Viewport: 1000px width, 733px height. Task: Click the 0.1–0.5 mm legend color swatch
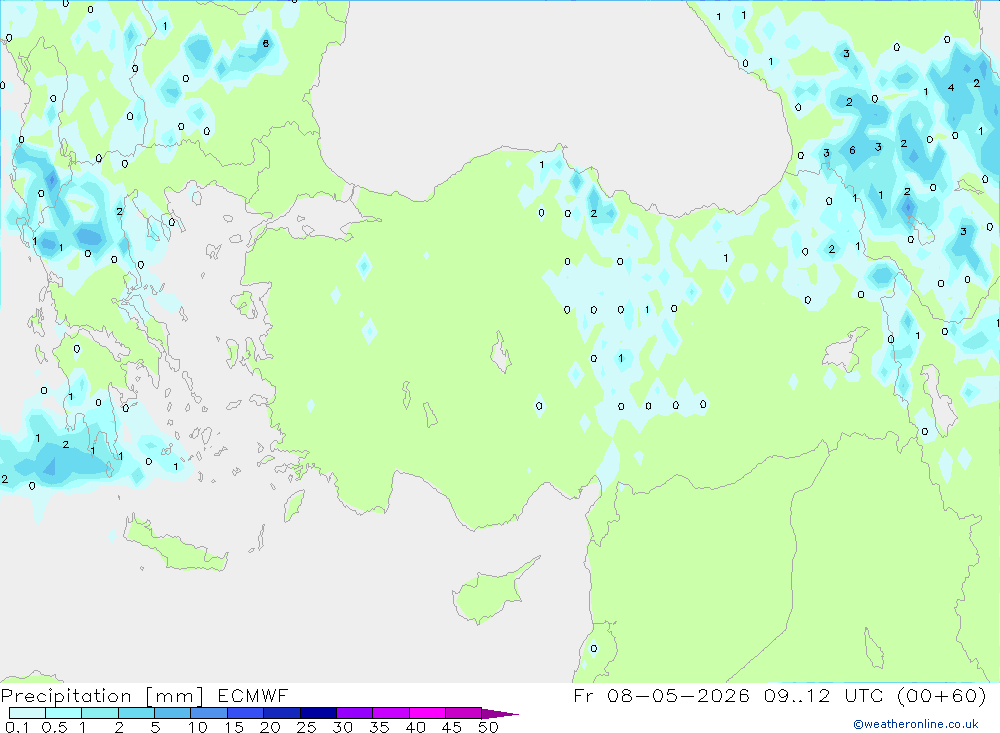pyautogui.click(x=27, y=713)
